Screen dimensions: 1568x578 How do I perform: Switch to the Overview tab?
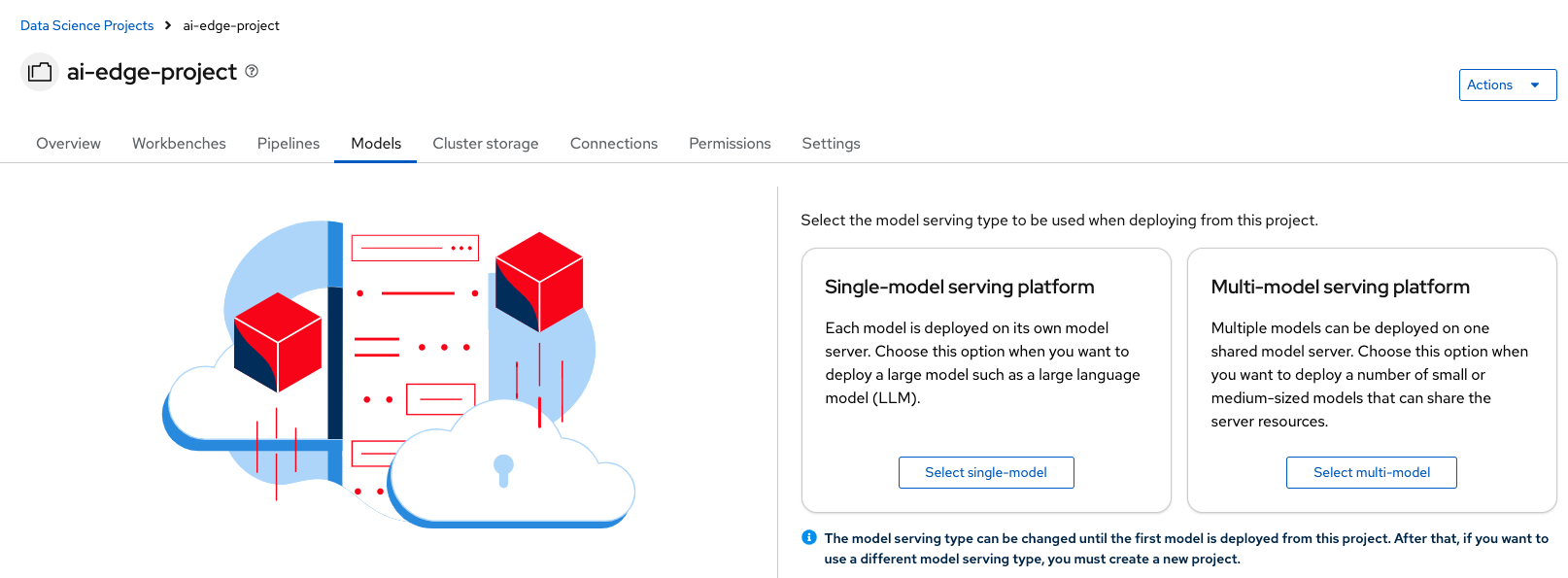(68, 143)
